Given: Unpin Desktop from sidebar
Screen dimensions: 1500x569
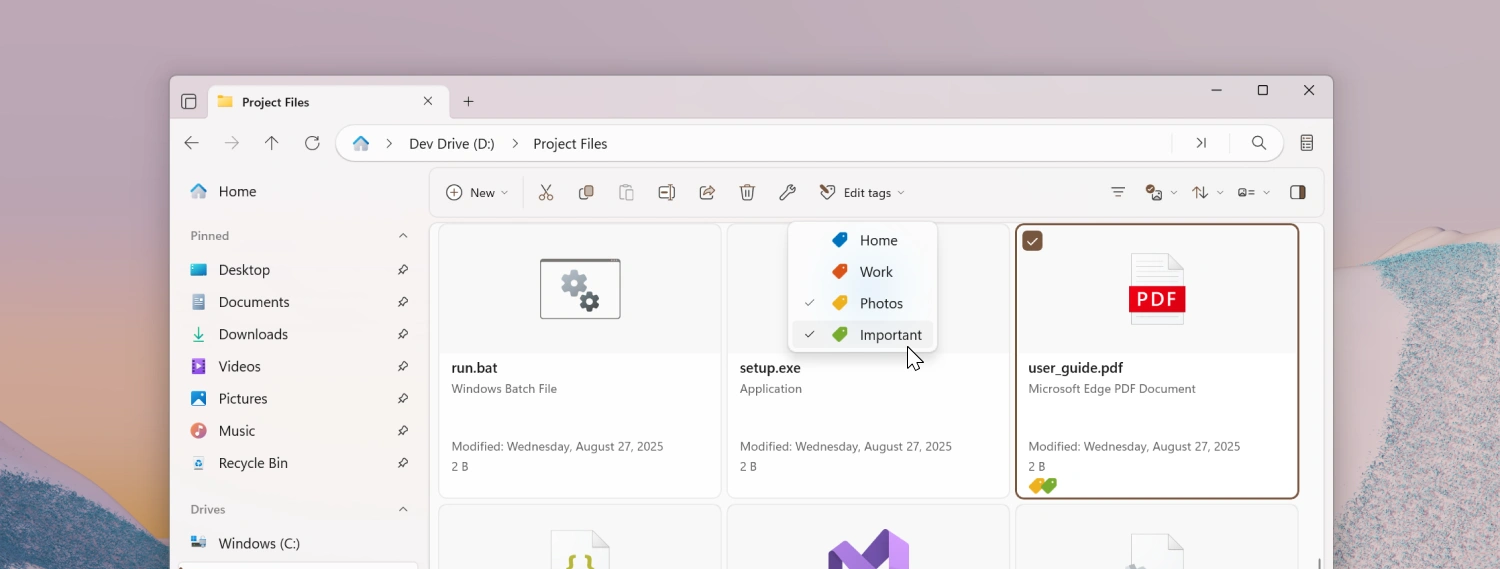Looking at the screenshot, I should tap(403, 270).
